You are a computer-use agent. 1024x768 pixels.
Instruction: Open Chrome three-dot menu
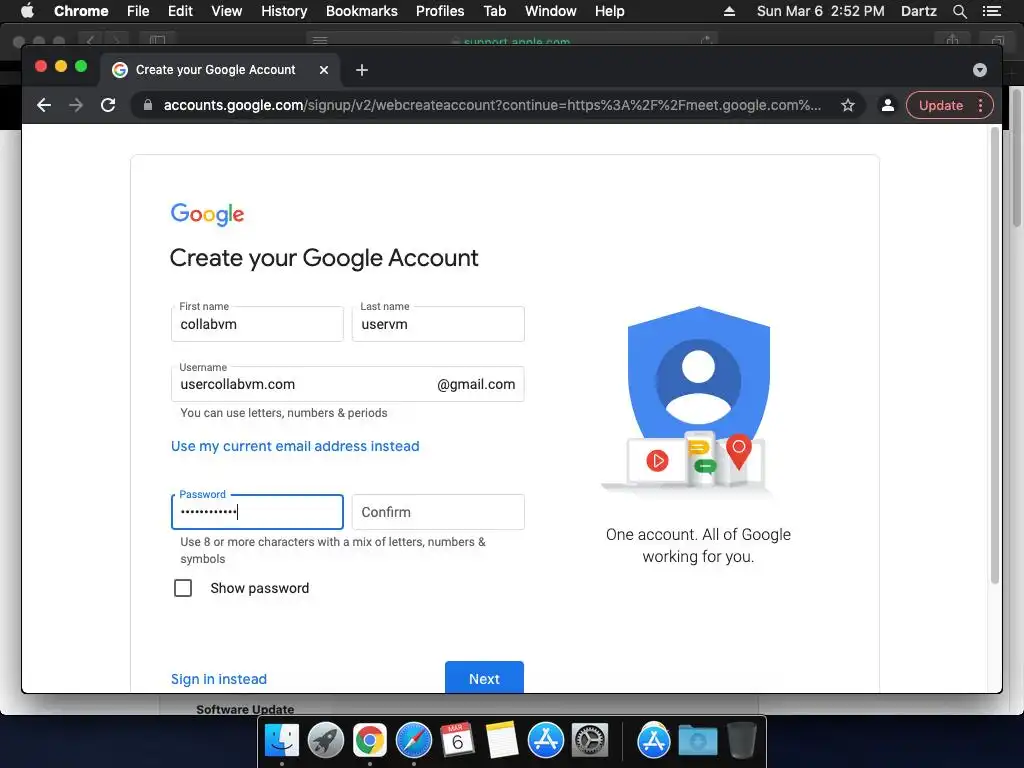click(980, 105)
